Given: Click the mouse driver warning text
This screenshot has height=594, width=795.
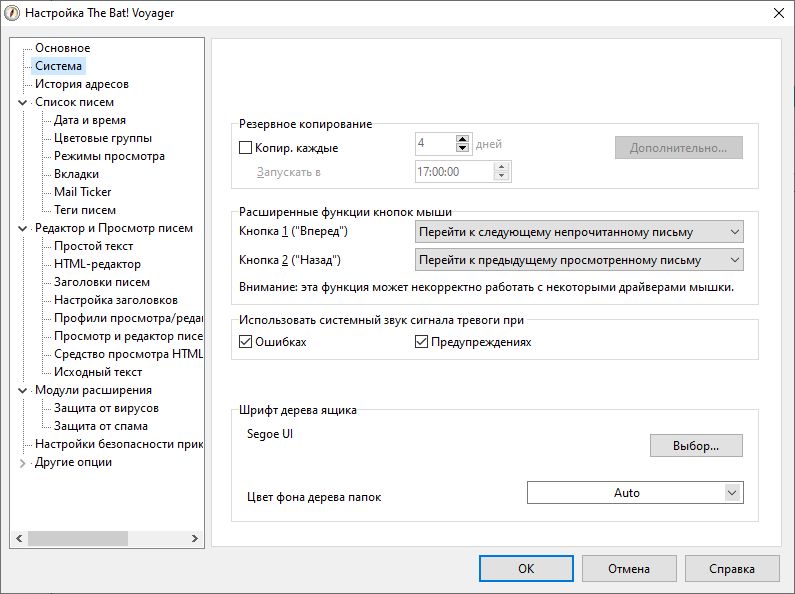Looking at the screenshot, I should click(x=486, y=287).
